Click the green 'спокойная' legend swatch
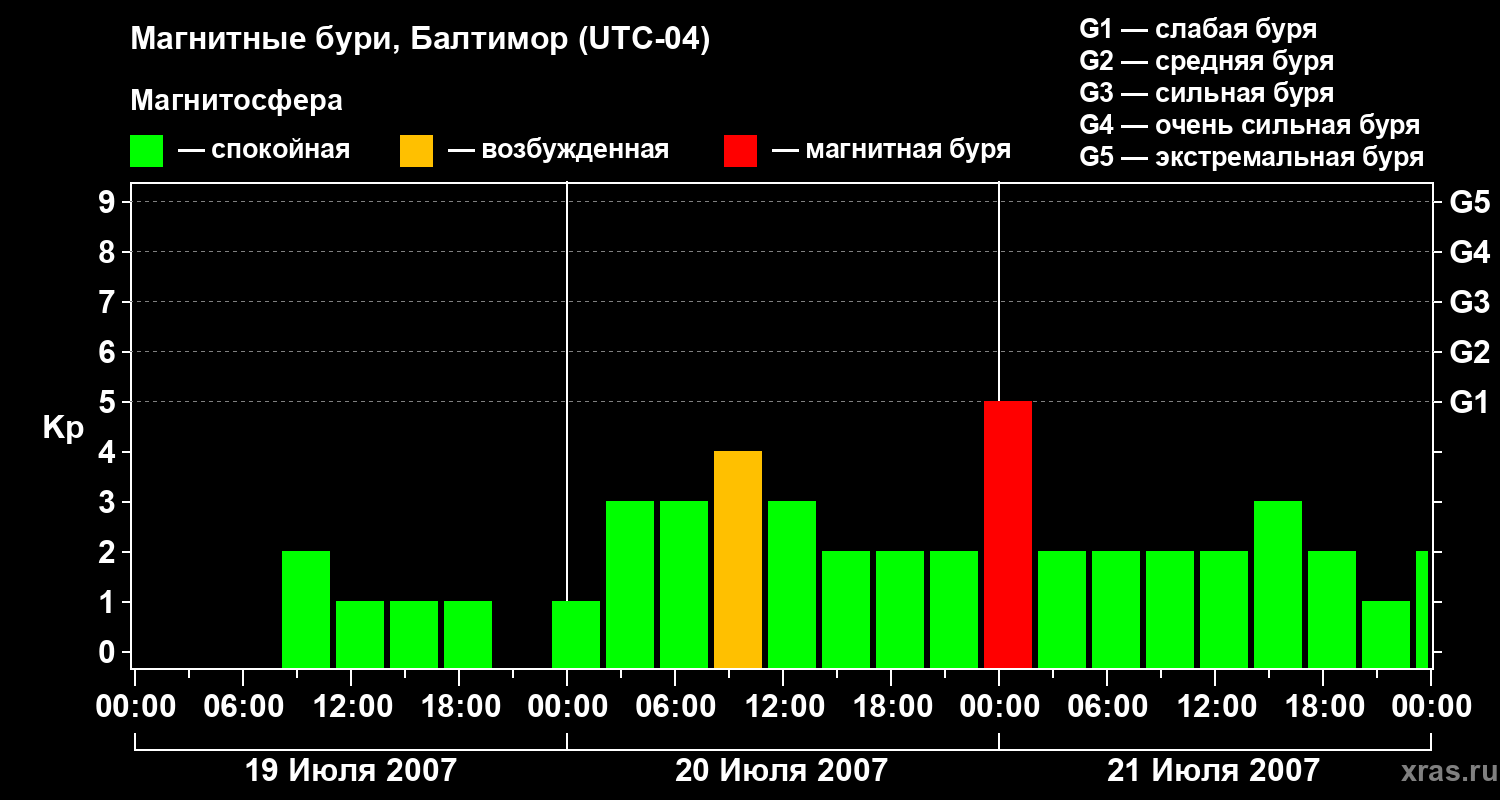The image size is (1500, 800). [x=147, y=151]
